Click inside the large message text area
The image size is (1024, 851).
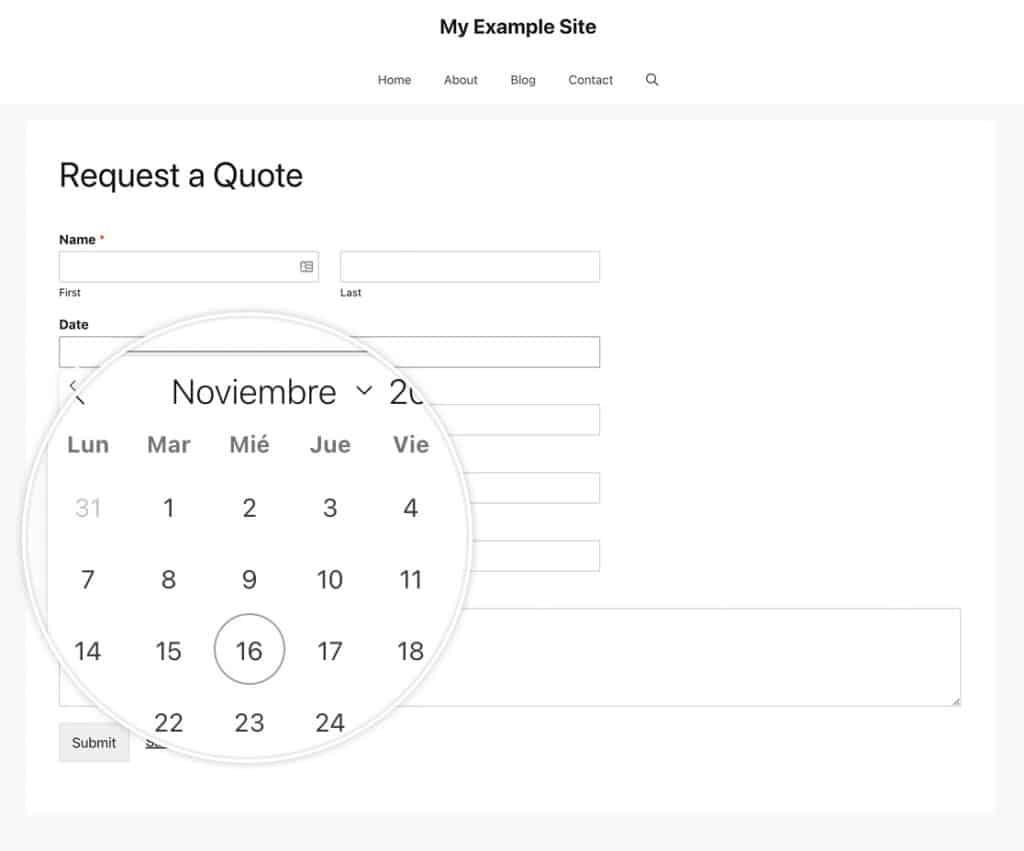(700, 656)
